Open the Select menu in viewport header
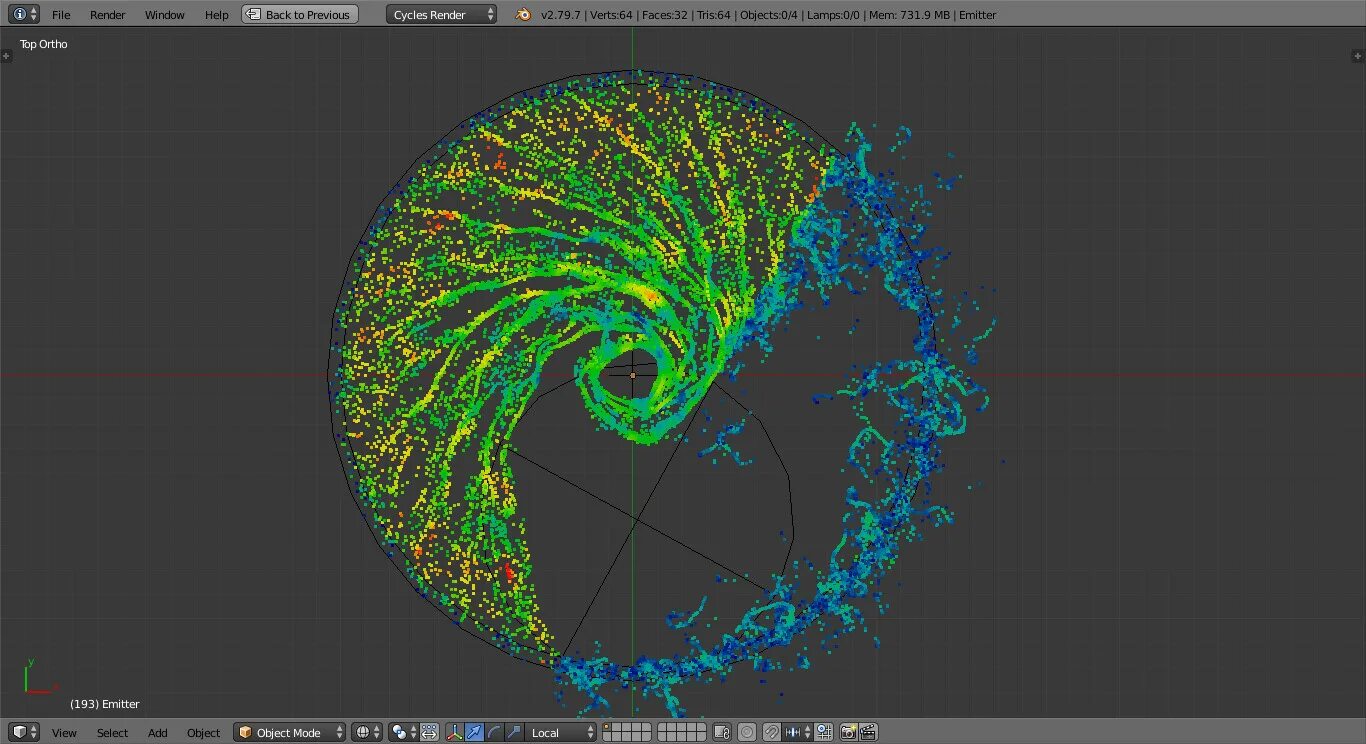Screen dimensions: 1366x744 [x=112, y=733]
